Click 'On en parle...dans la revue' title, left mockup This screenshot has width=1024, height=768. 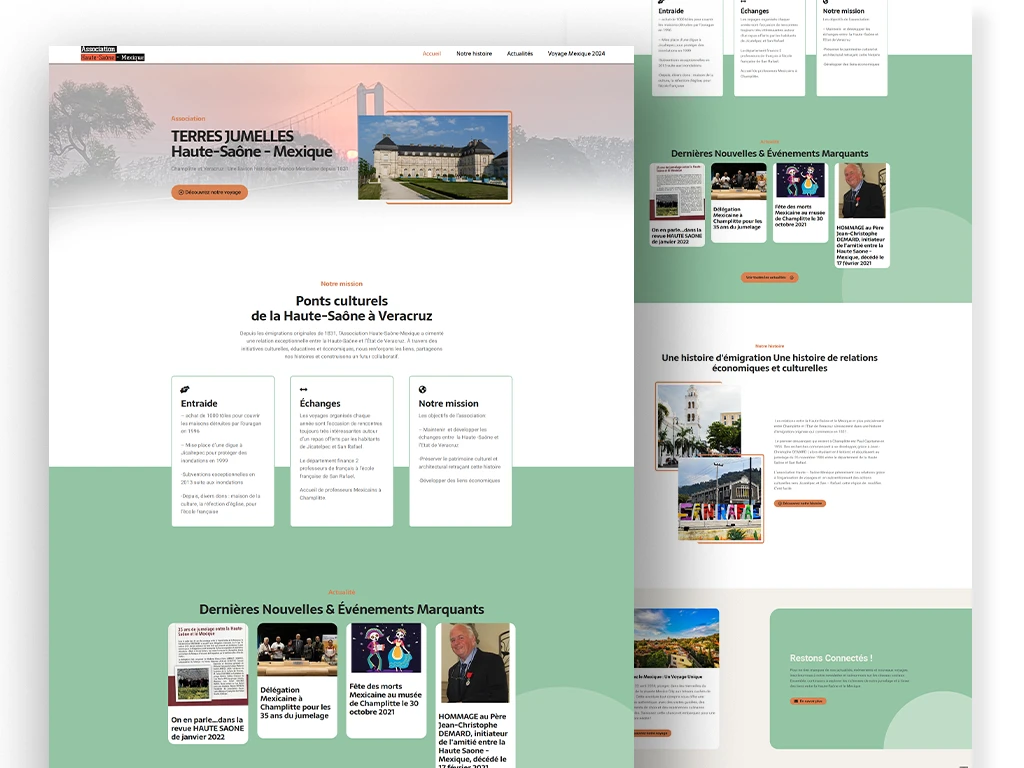click(208, 728)
